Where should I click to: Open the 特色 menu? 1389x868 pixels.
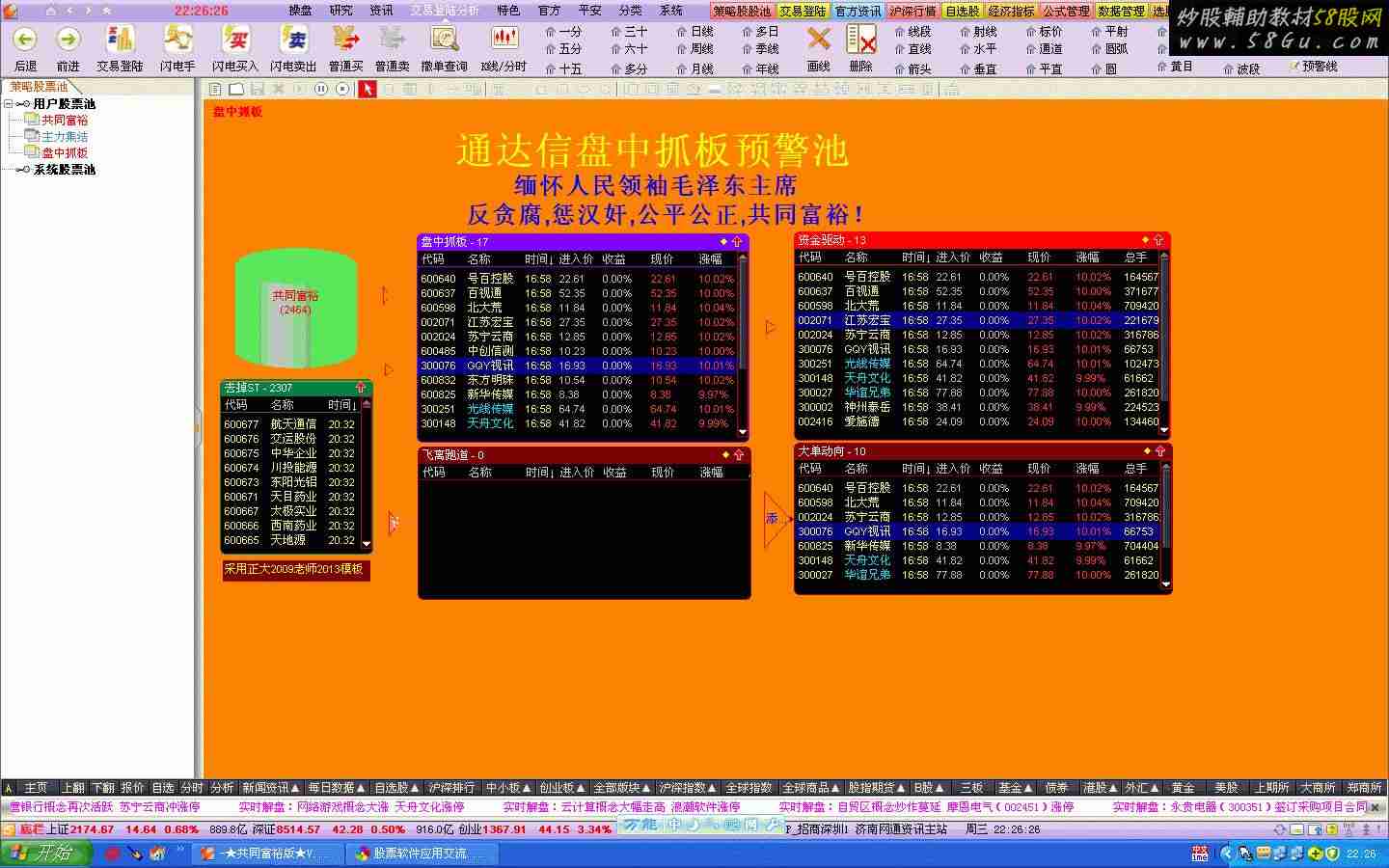pos(508,11)
